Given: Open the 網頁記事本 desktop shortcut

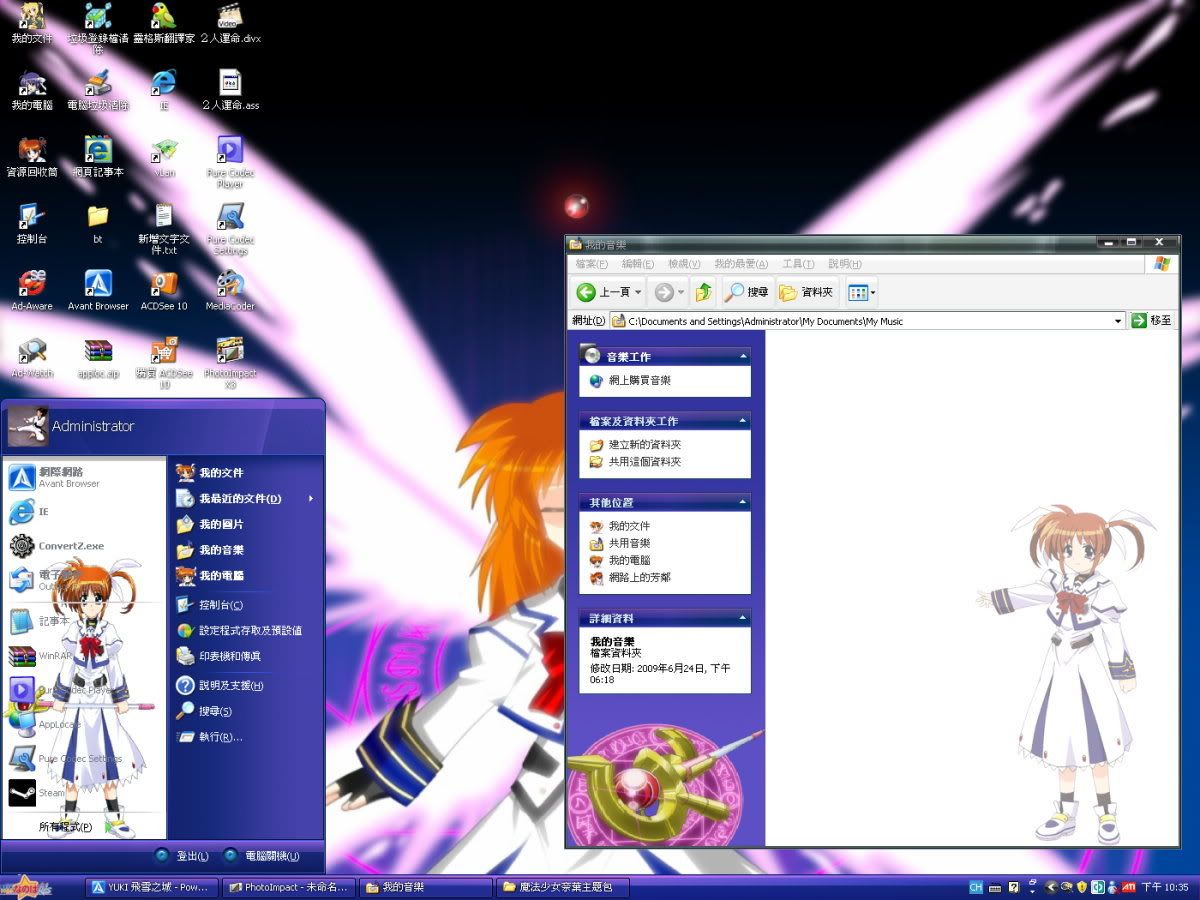Looking at the screenshot, I should coord(98,157).
